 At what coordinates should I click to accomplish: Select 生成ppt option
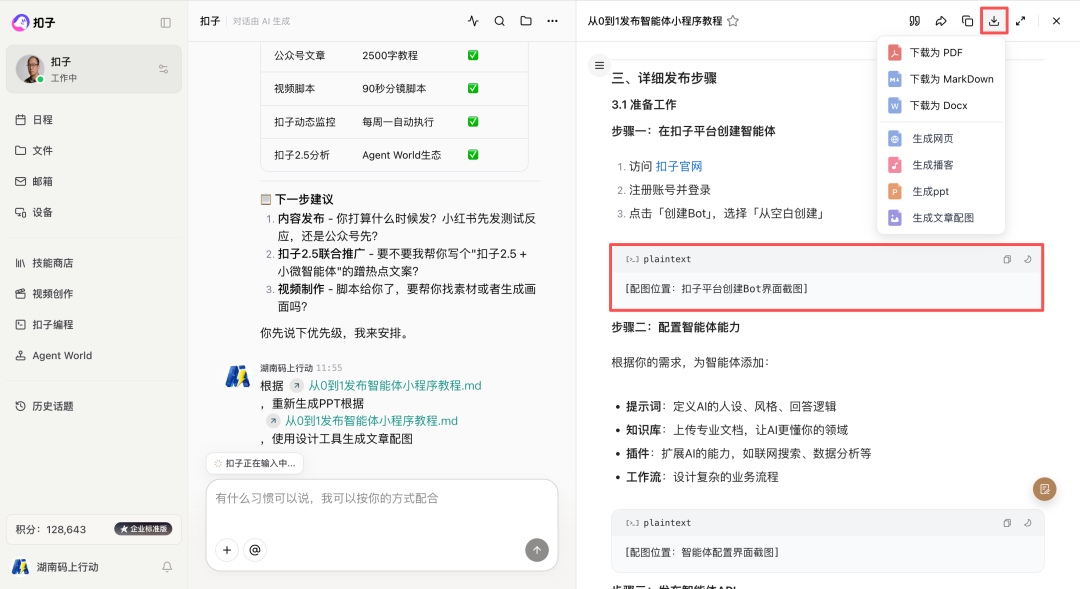(941, 192)
